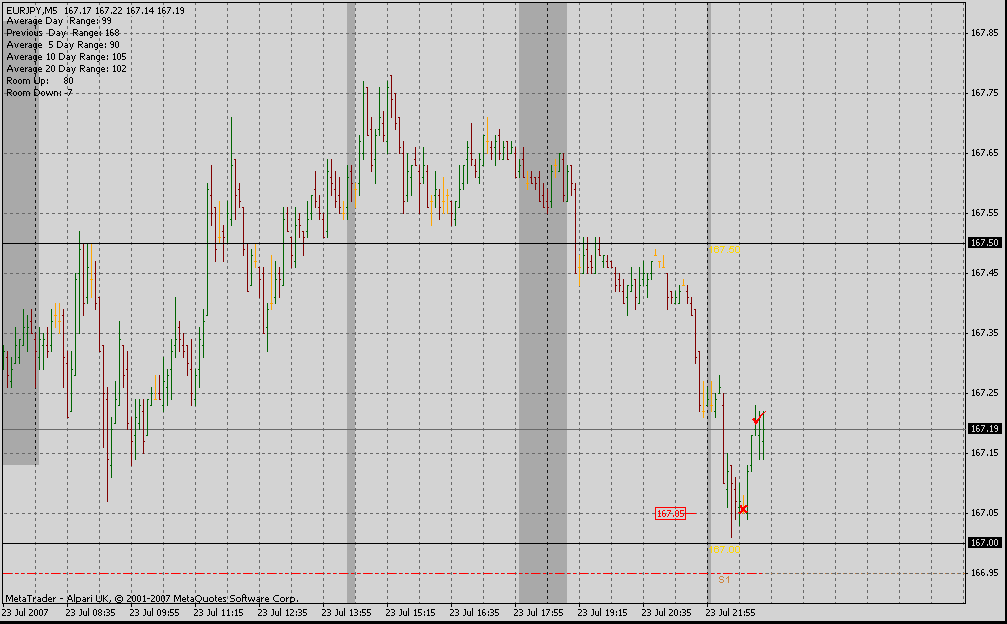Click the Average 20 Day Range text
The width and height of the screenshot is (1007, 624).
point(66,69)
